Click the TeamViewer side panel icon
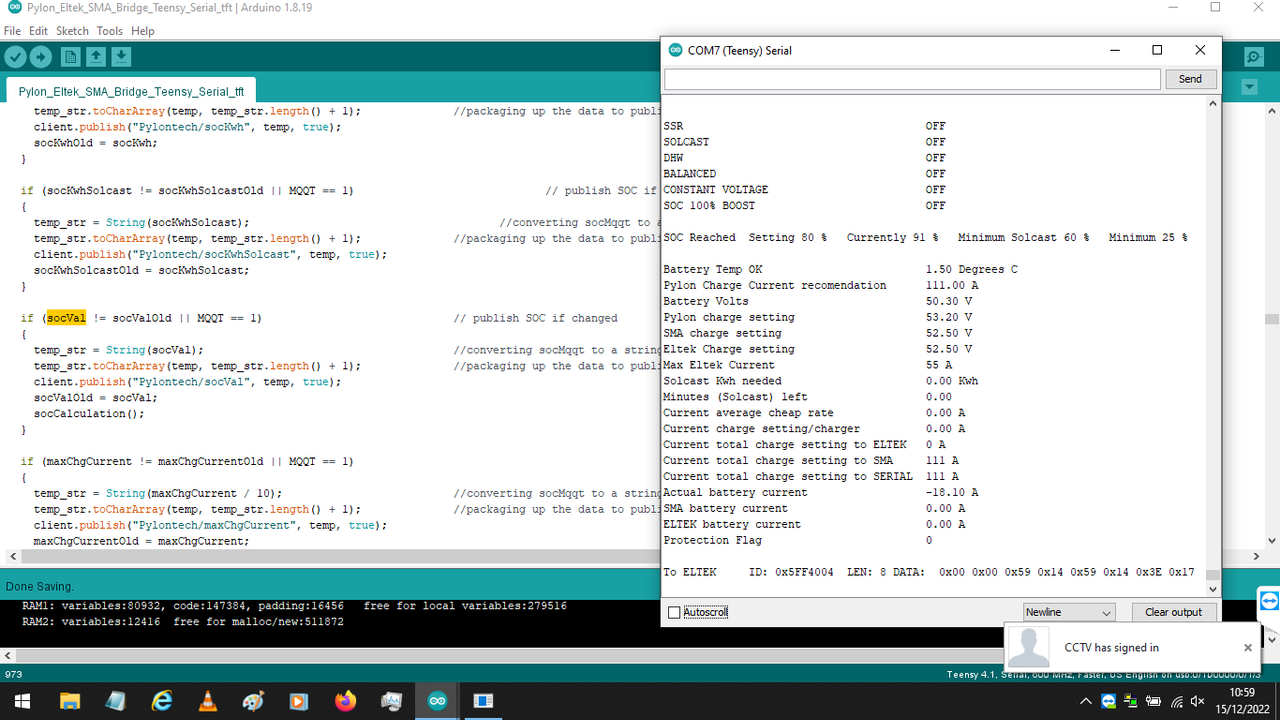The width and height of the screenshot is (1280, 720). point(1269,601)
